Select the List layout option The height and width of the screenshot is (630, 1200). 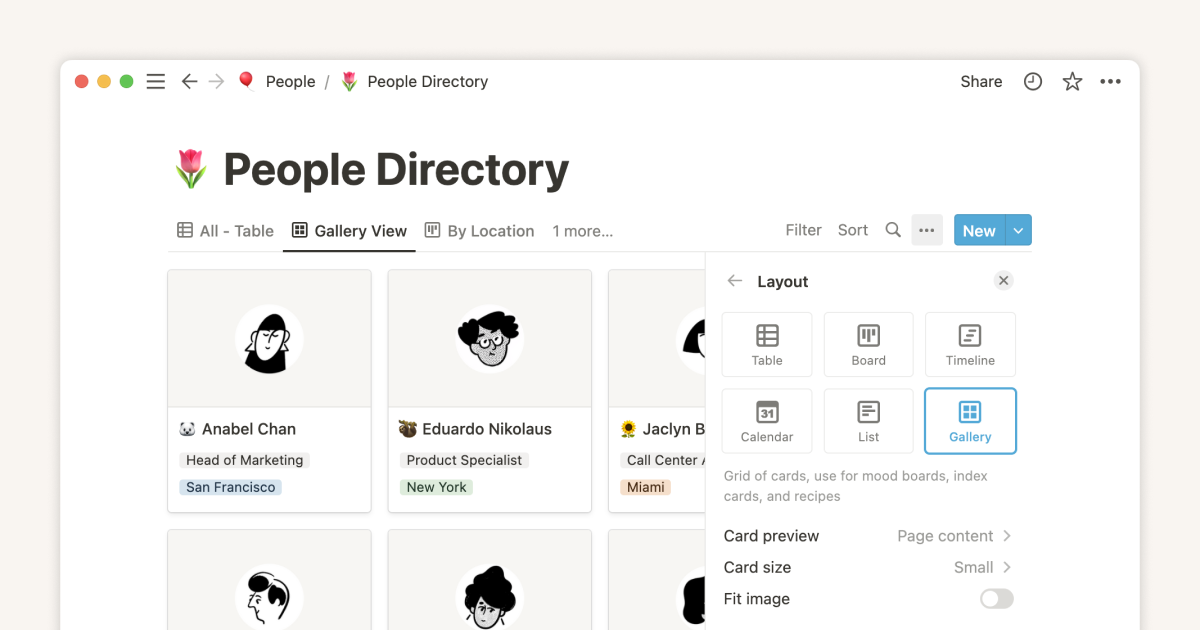point(868,421)
